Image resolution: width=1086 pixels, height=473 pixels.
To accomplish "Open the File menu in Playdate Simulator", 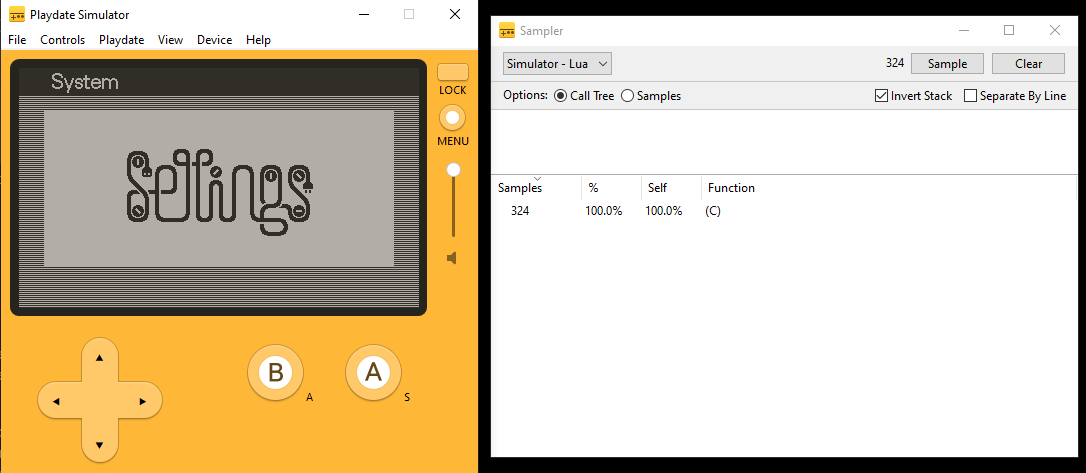I will [17, 39].
